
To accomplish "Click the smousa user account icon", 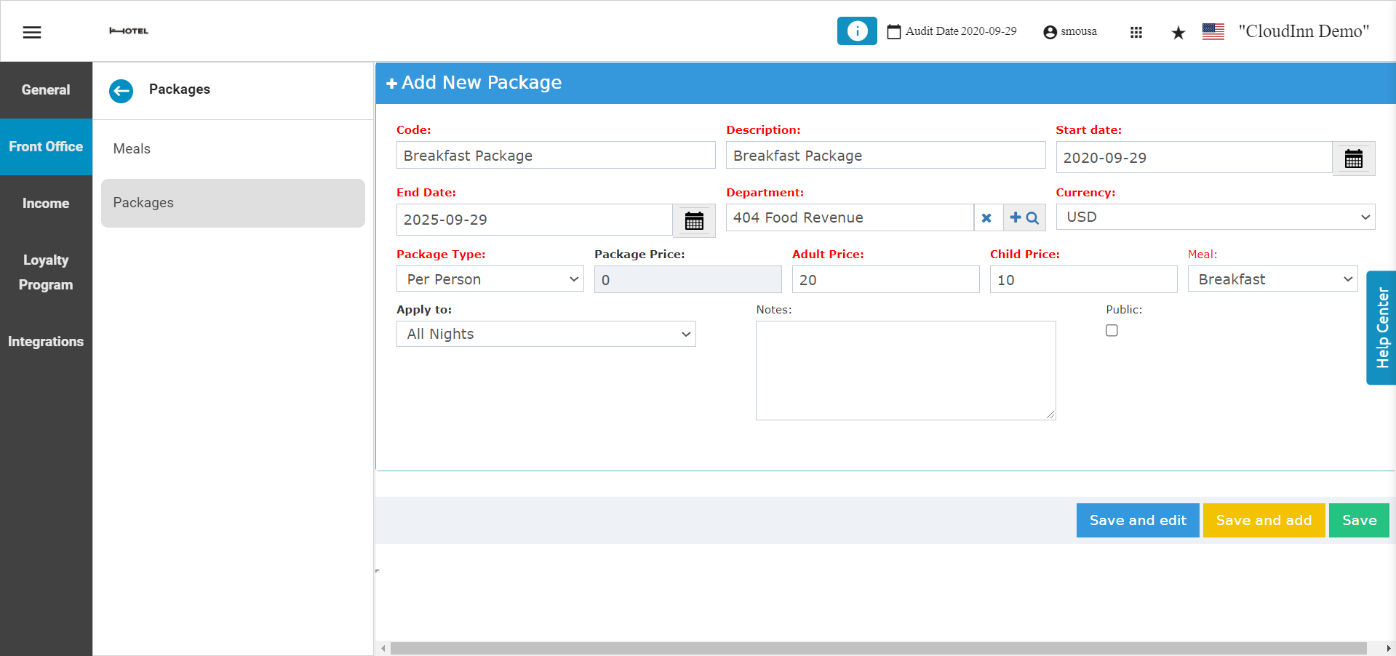I will point(1050,32).
